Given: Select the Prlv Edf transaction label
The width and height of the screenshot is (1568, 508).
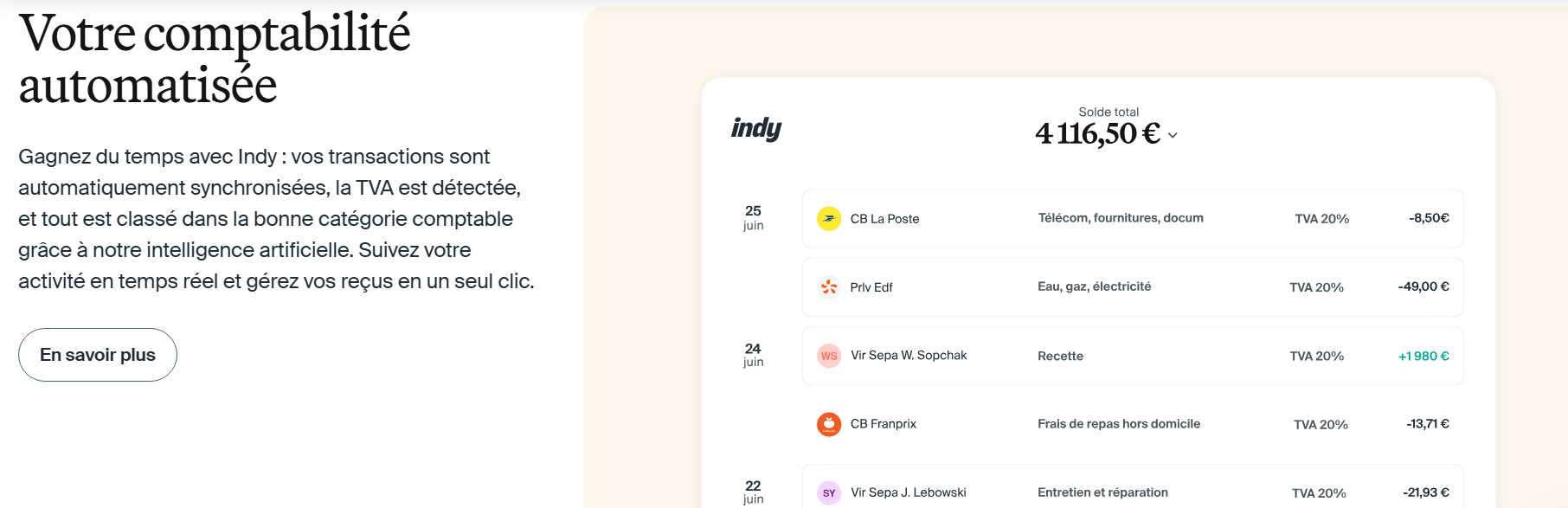Looking at the screenshot, I should pyautogui.click(x=871, y=287).
